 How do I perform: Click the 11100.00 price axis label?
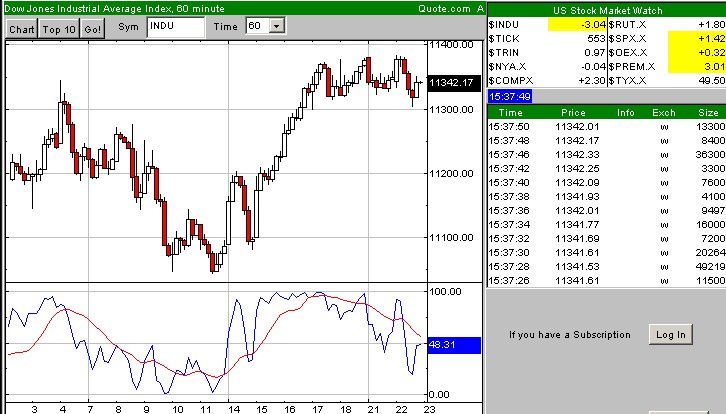click(451, 238)
